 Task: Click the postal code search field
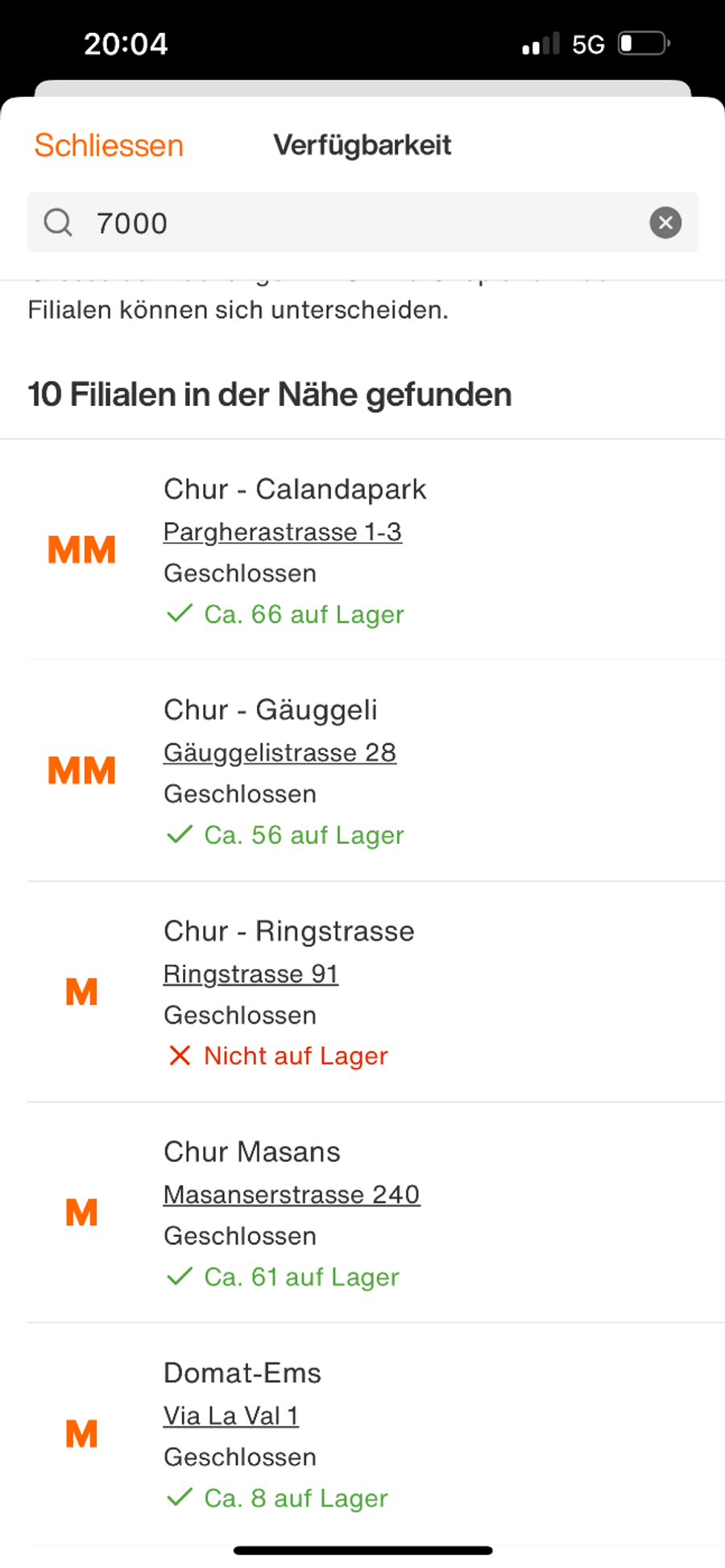362,223
